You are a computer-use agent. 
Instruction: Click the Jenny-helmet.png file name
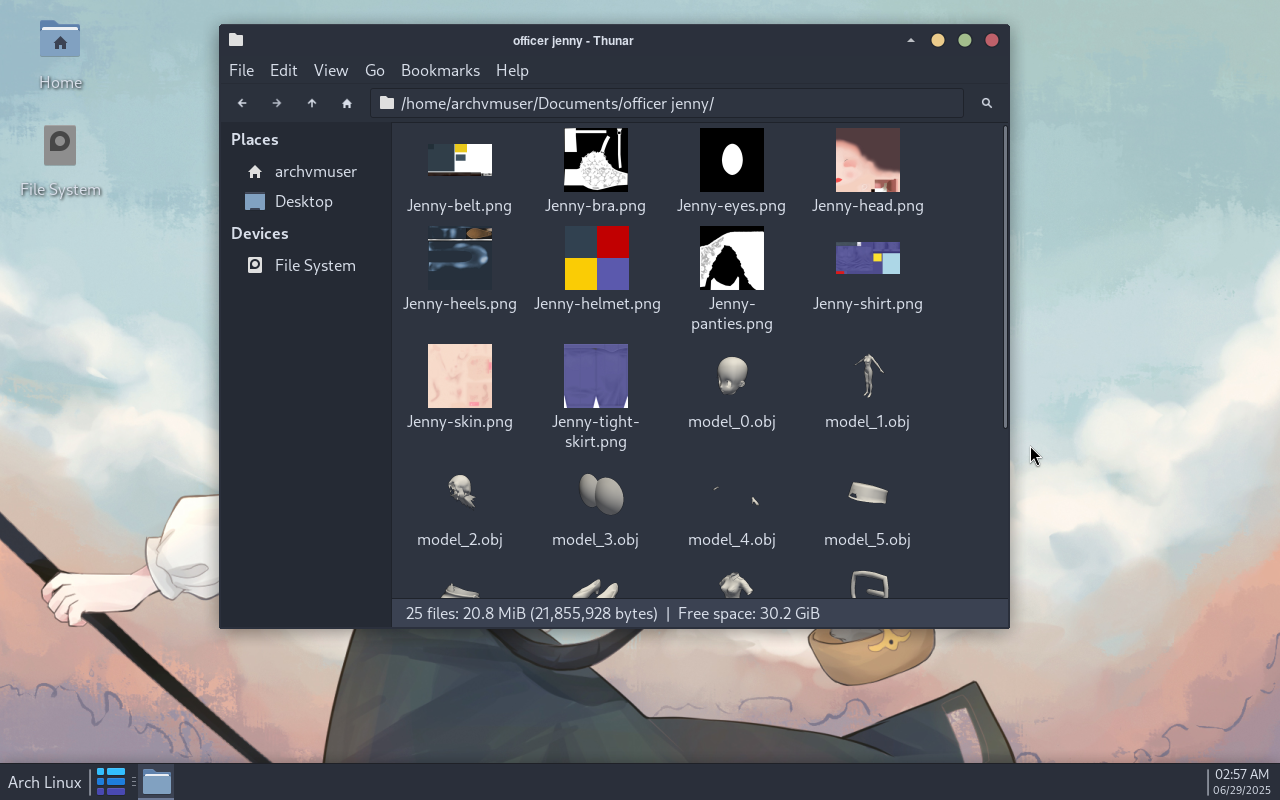tap(597, 303)
